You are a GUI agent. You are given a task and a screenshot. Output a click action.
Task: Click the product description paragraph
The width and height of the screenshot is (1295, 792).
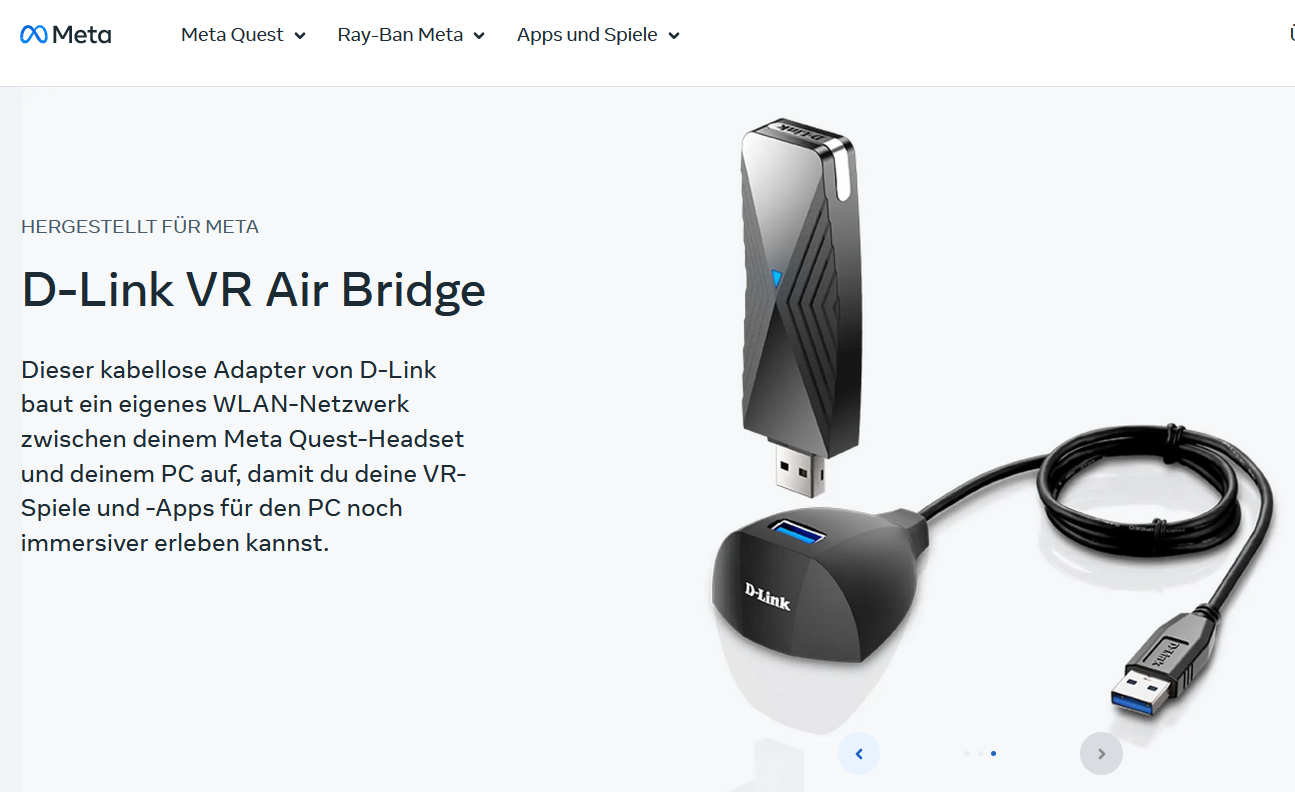point(243,456)
